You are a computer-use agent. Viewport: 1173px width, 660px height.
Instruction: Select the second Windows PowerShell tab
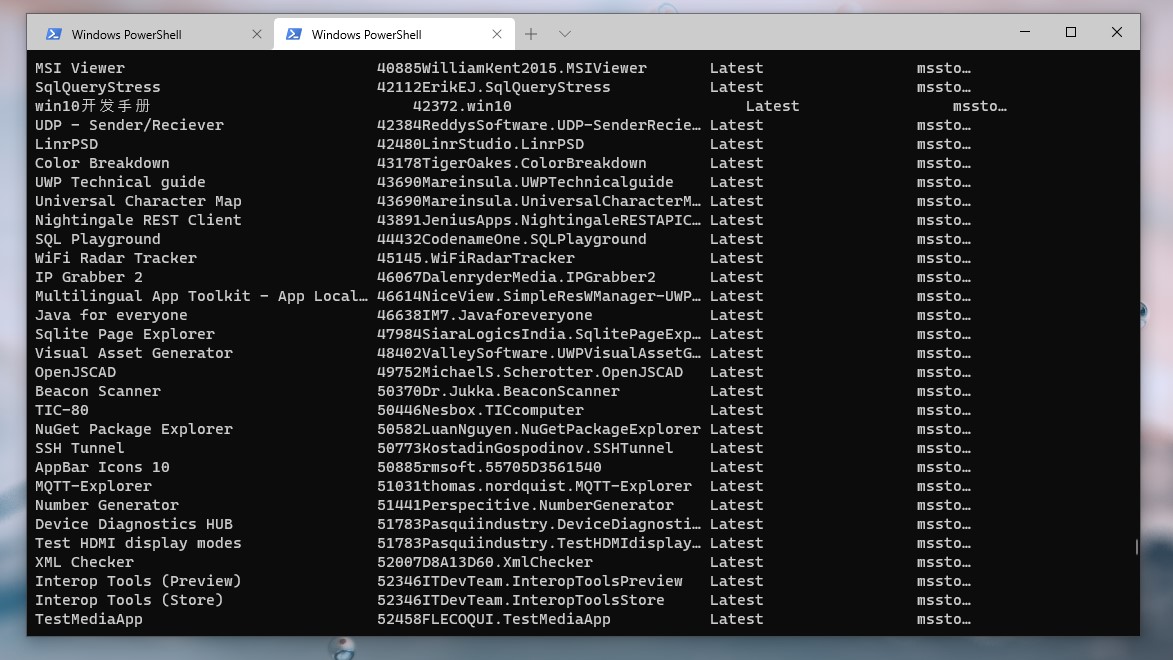pos(394,34)
